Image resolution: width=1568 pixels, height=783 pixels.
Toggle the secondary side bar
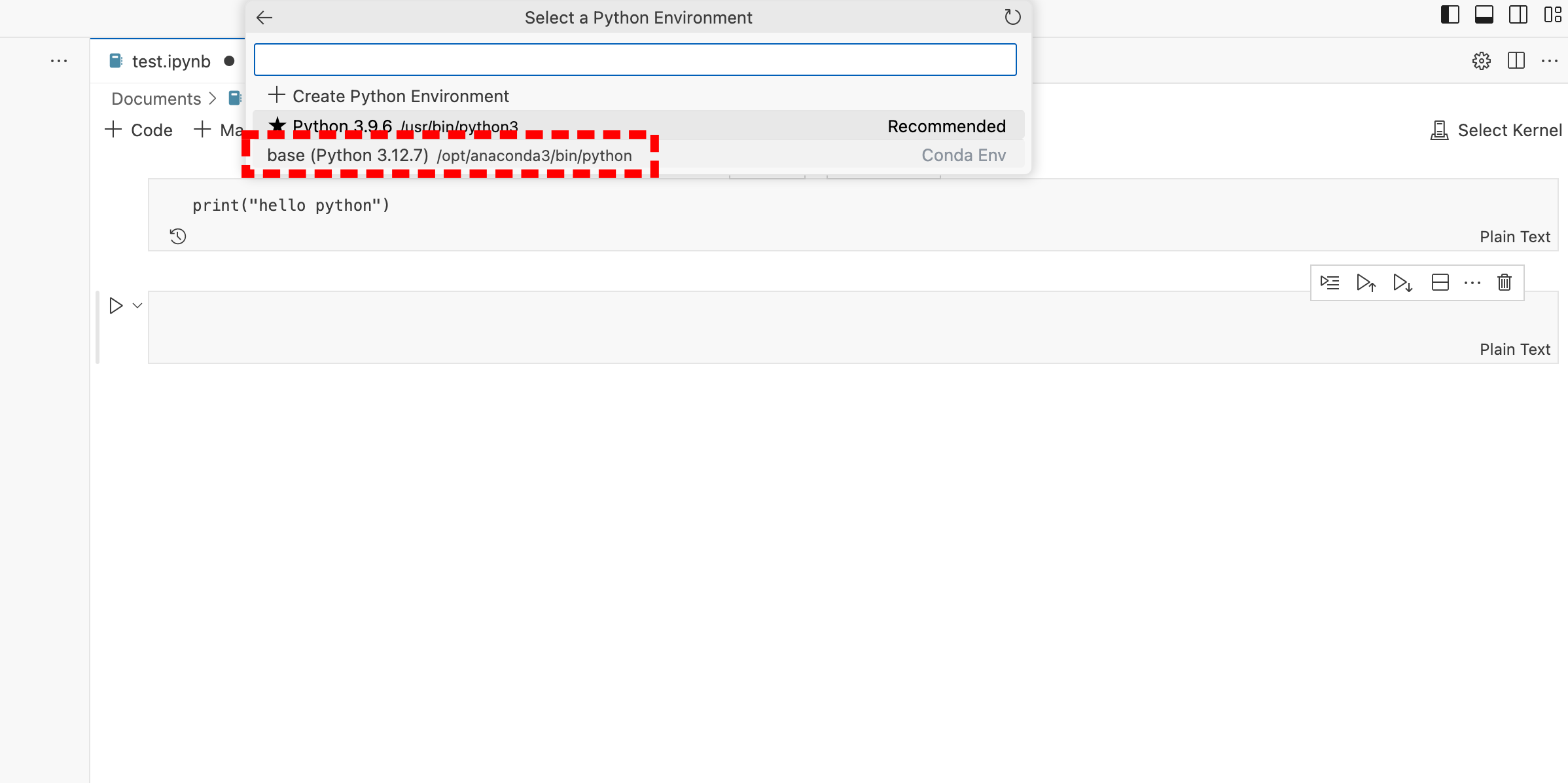[x=1518, y=14]
